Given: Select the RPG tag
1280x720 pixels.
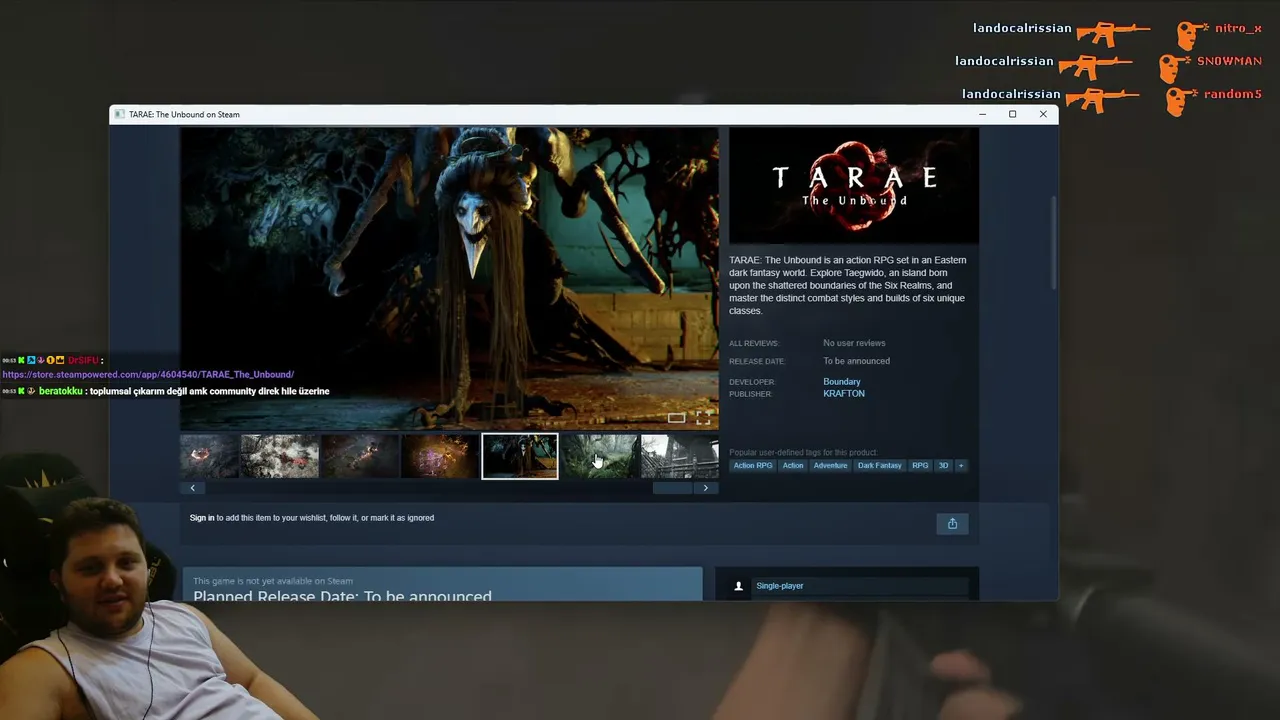Looking at the screenshot, I should (x=920, y=465).
